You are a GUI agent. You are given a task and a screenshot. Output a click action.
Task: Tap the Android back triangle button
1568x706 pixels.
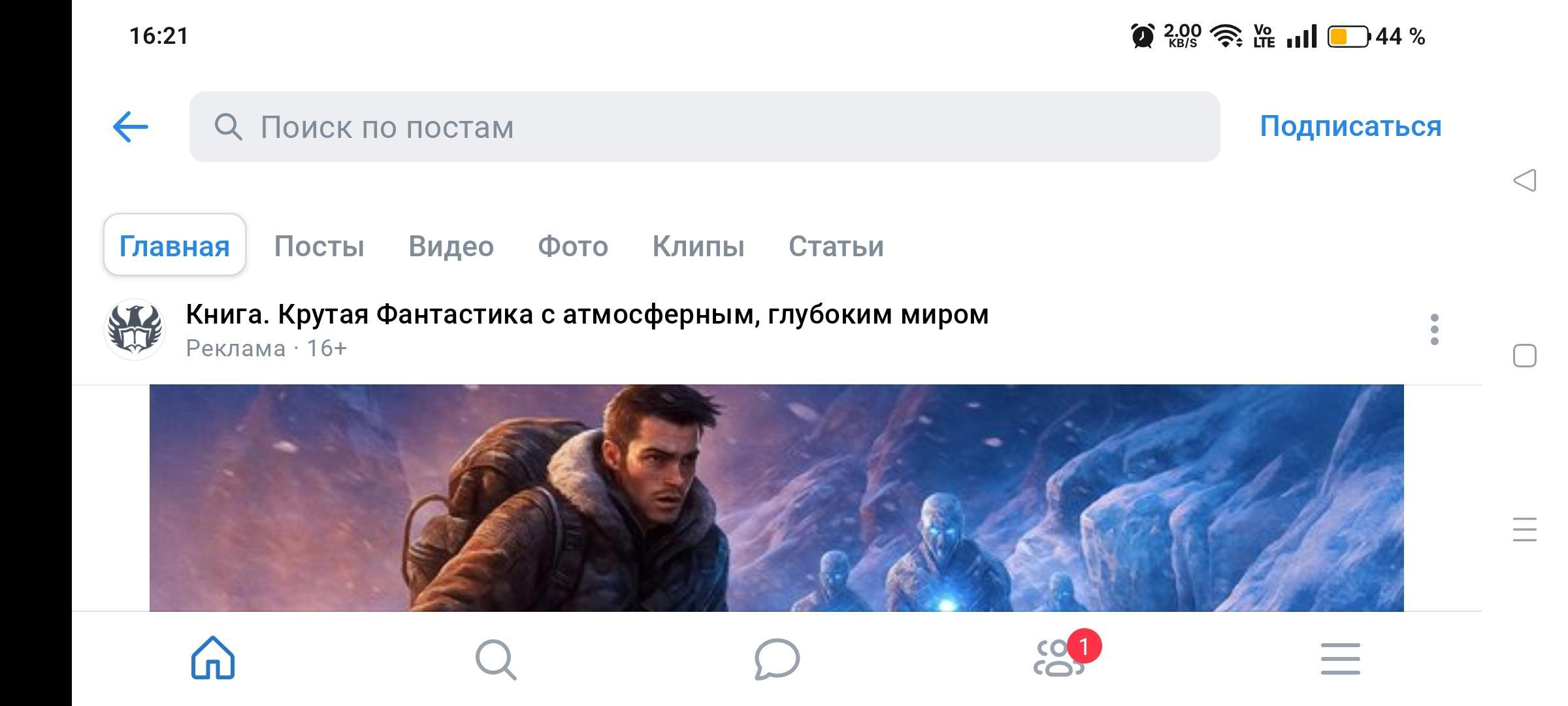(x=1524, y=180)
